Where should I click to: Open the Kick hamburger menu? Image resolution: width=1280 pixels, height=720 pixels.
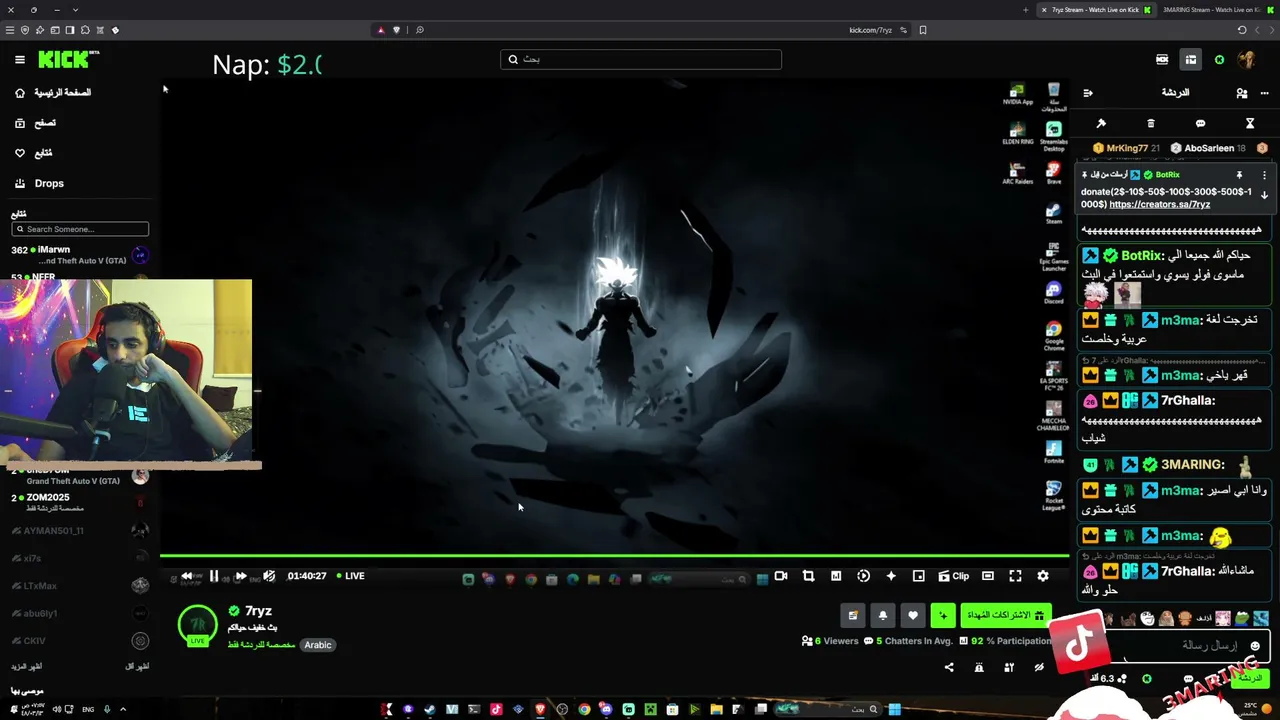pos(19,60)
